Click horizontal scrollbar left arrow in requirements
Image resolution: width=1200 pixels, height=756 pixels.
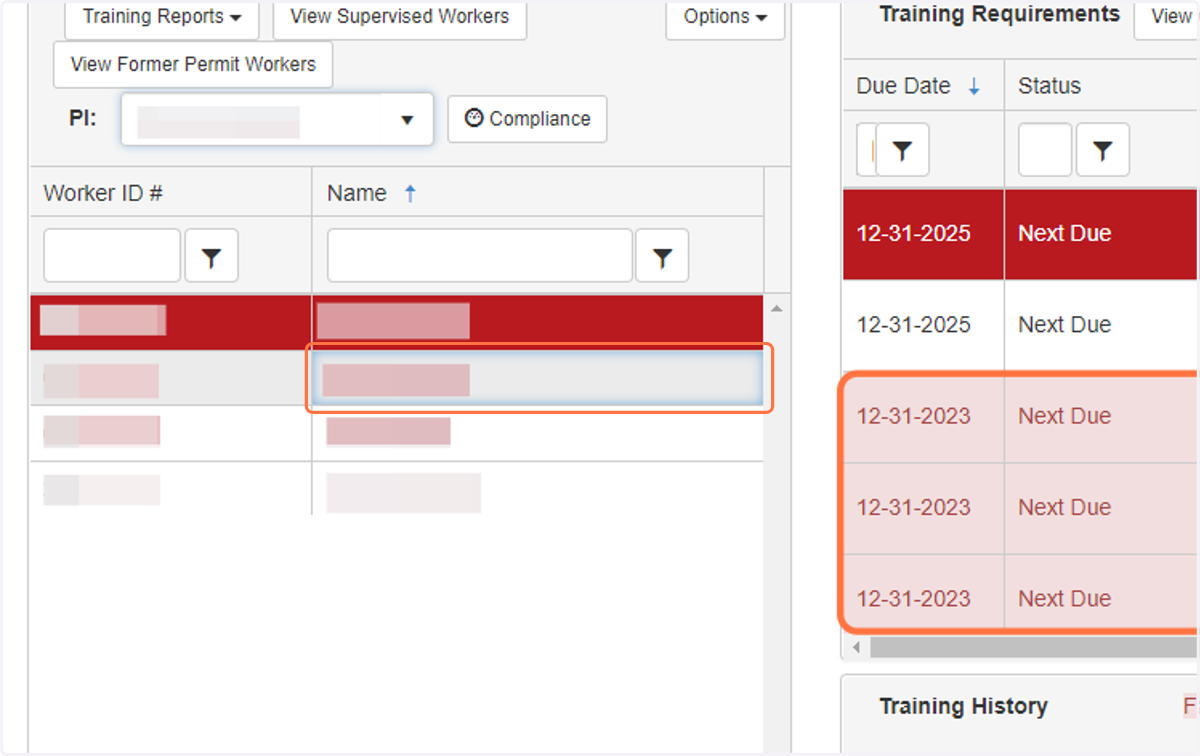(x=856, y=648)
